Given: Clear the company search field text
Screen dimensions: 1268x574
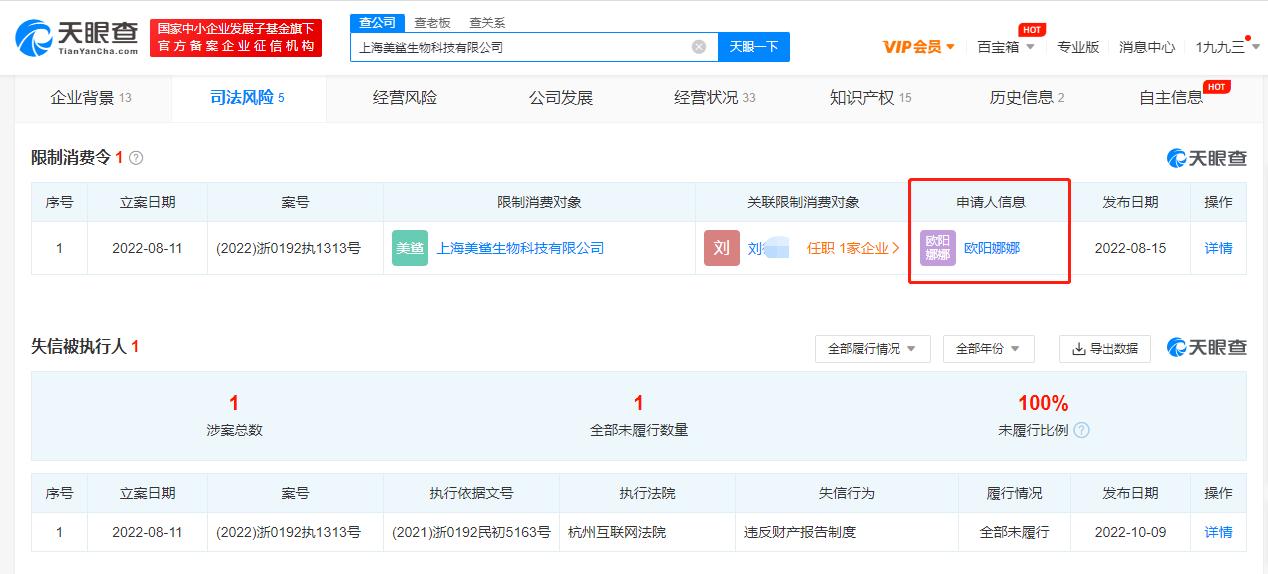Looking at the screenshot, I should pos(699,47).
